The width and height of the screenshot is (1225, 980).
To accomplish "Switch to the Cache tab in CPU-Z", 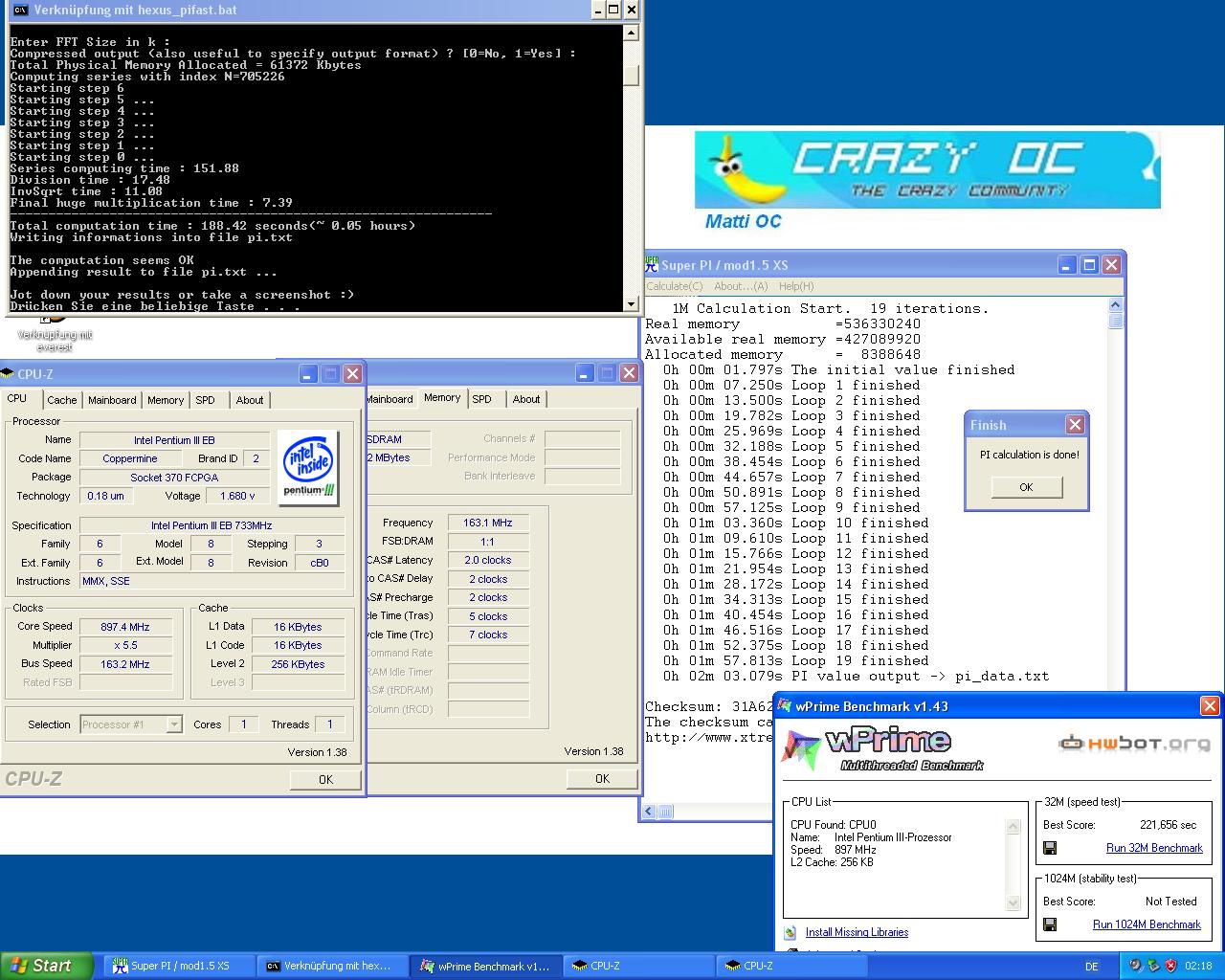I will click(x=62, y=400).
